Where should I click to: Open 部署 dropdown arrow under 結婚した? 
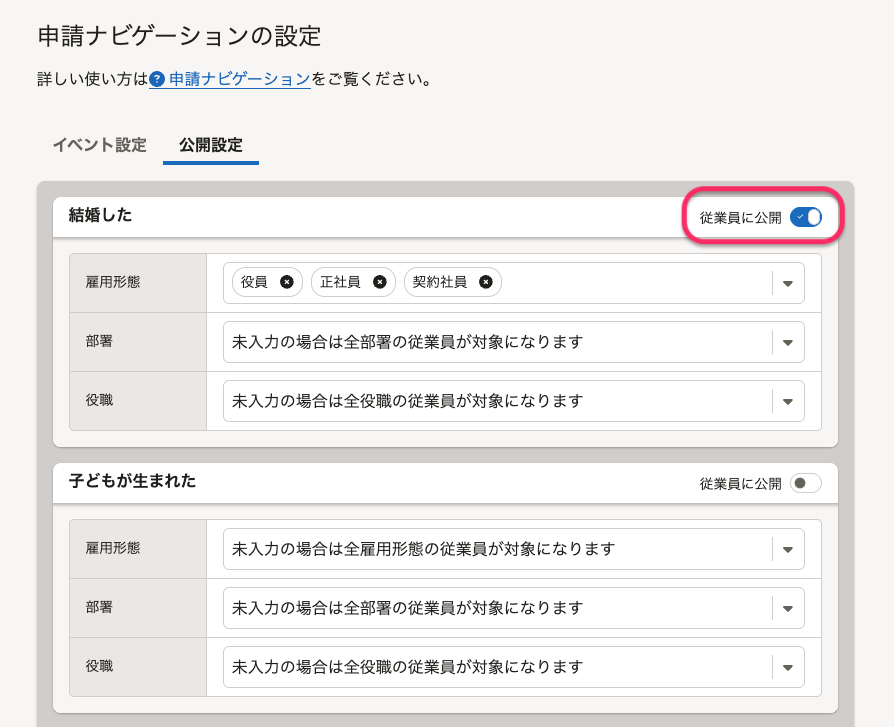tap(788, 342)
